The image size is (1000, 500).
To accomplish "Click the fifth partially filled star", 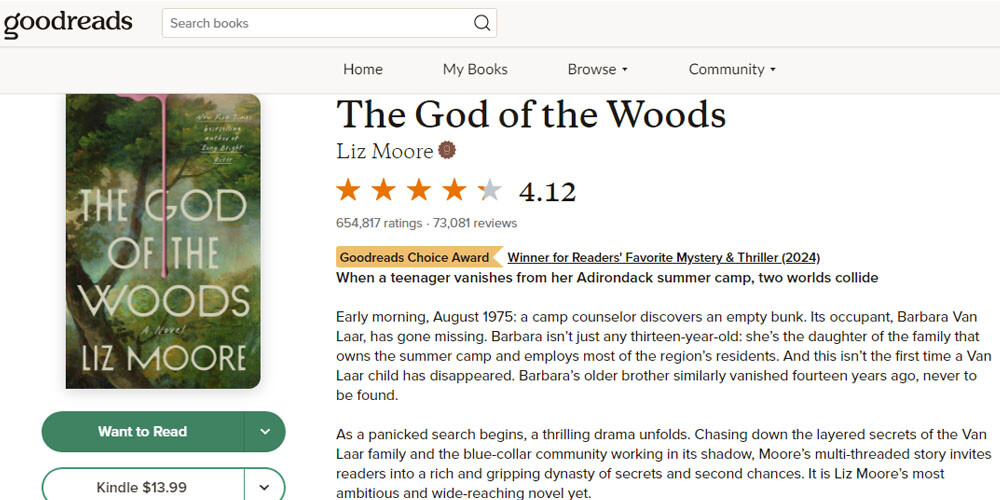I will pyautogui.click(x=490, y=190).
